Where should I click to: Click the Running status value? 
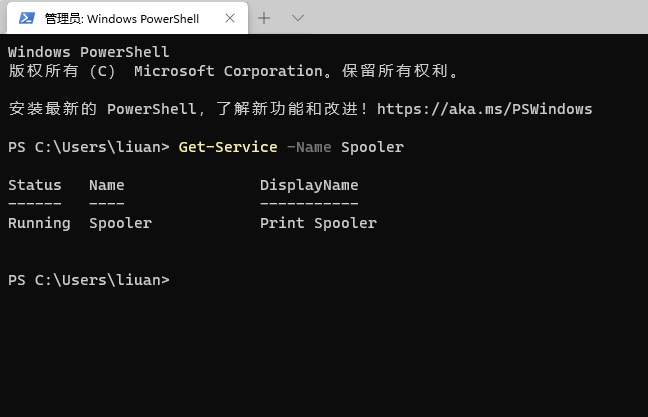tap(39, 223)
